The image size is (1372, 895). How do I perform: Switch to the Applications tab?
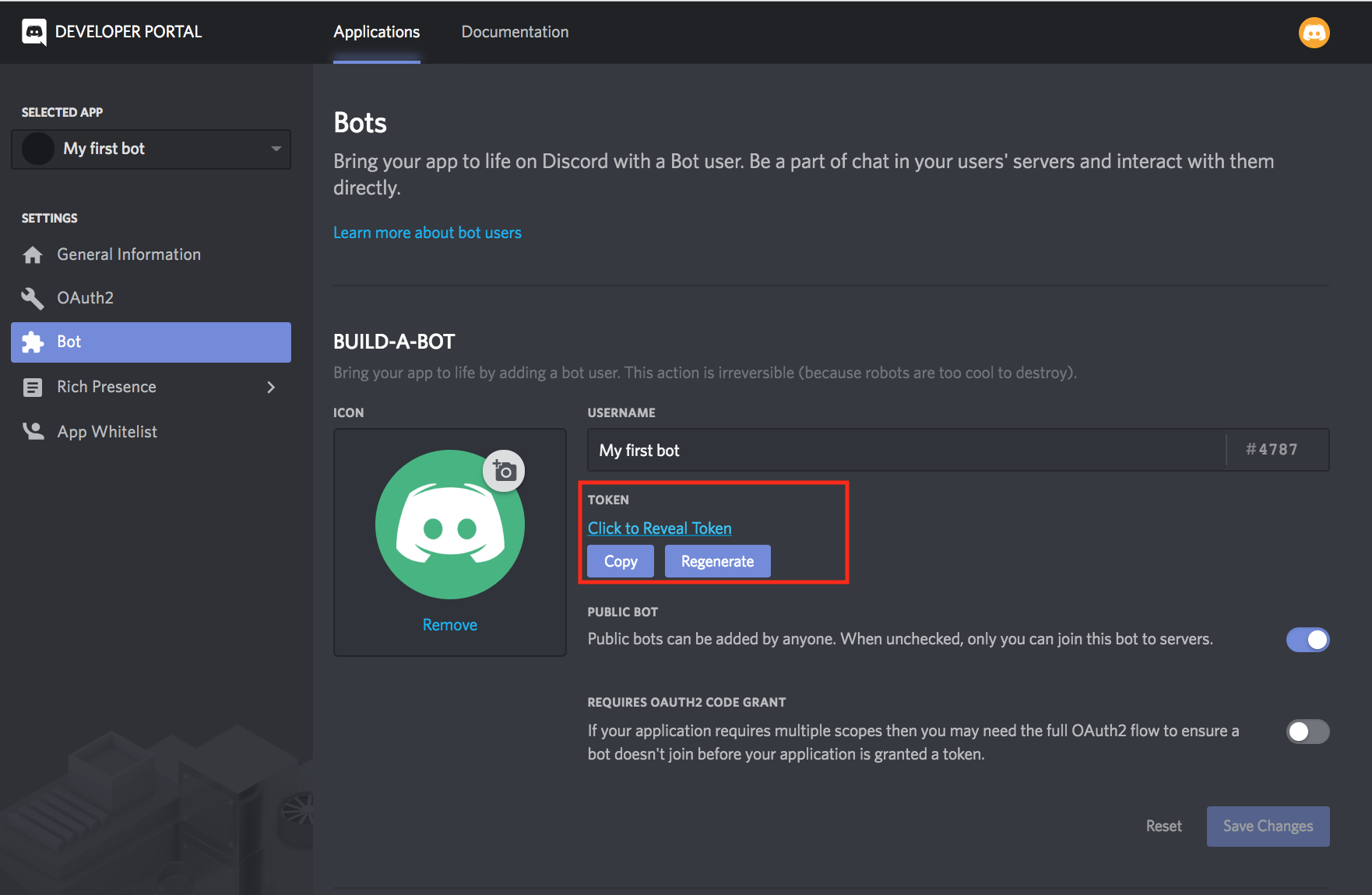(x=377, y=32)
